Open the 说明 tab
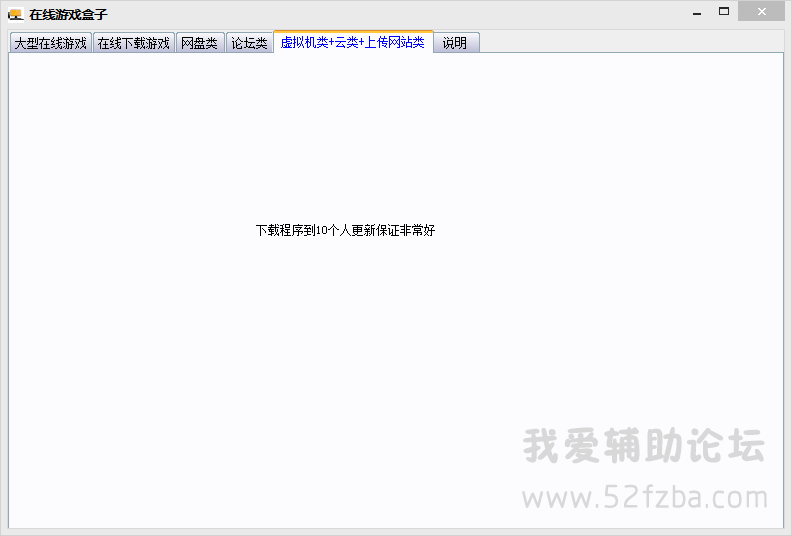The width and height of the screenshot is (792, 536). click(x=456, y=43)
